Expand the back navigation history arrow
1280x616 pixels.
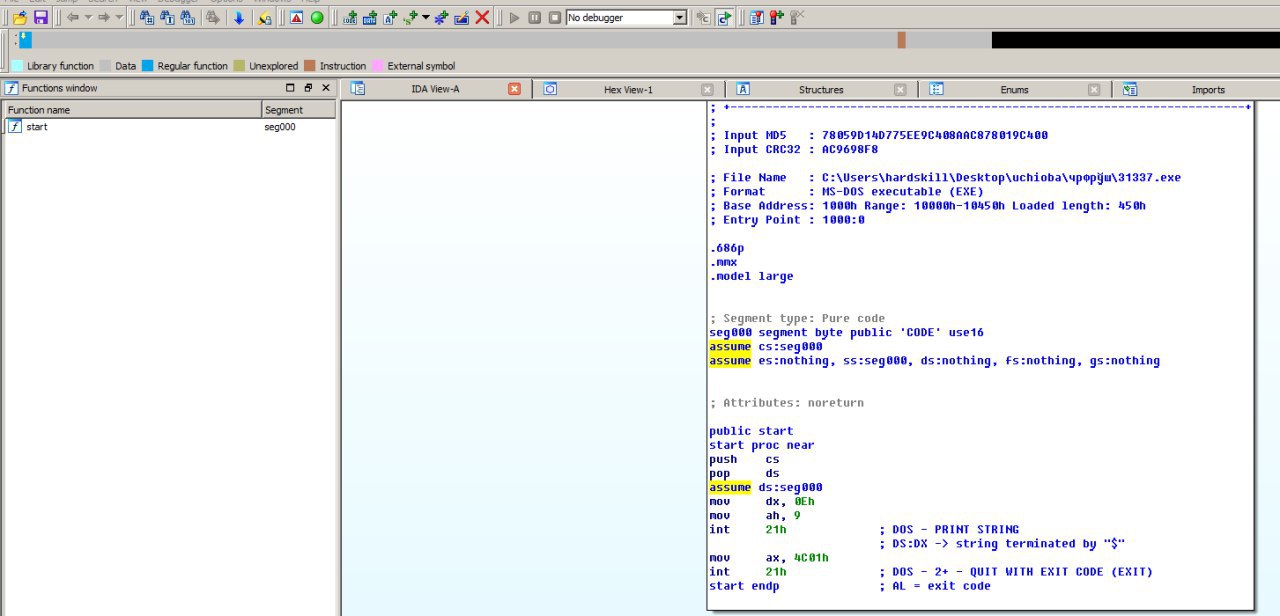(88, 18)
